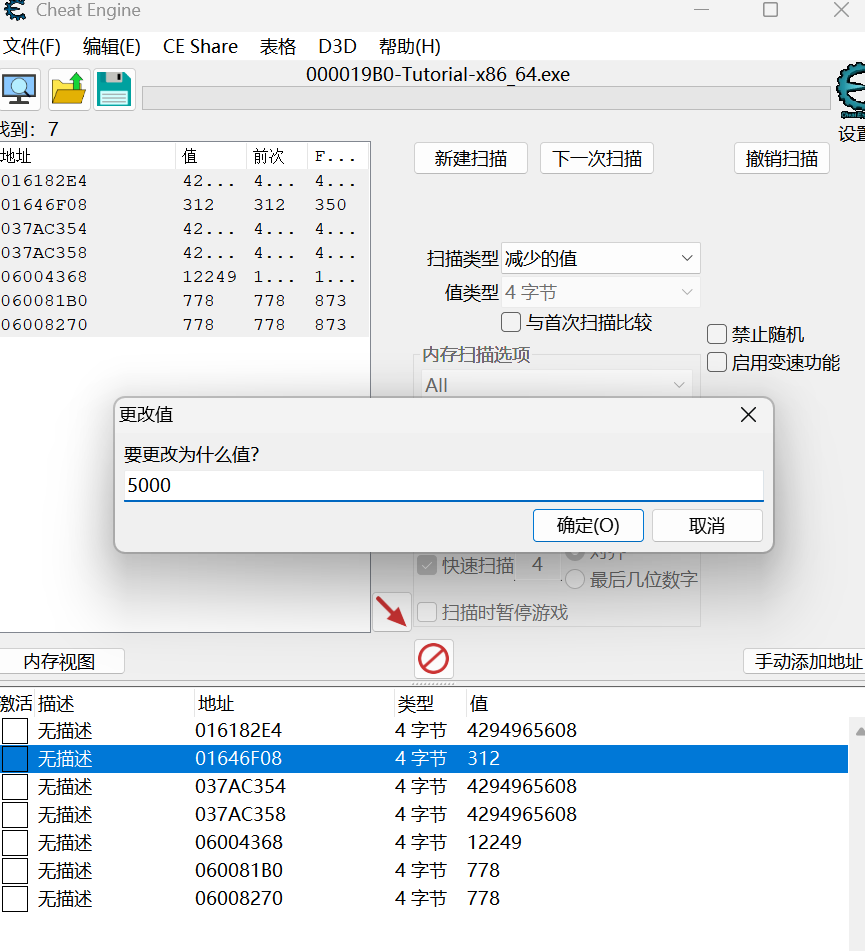Viewport: 865px width, 951px height.
Task: Open a saved cheat table via folder icon
Action: point(67,89)
